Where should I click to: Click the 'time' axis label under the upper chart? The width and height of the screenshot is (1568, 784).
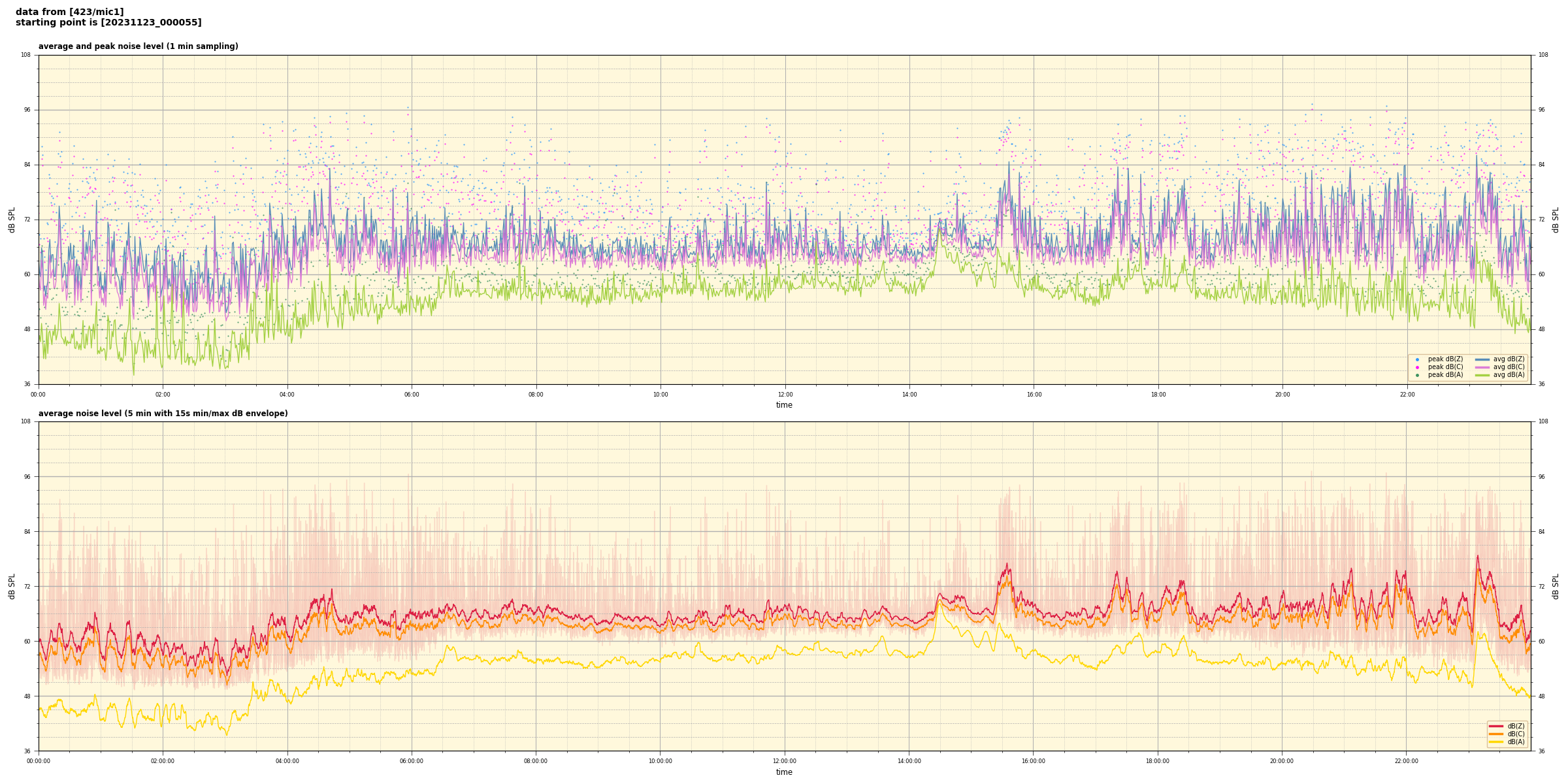[784, 405]
